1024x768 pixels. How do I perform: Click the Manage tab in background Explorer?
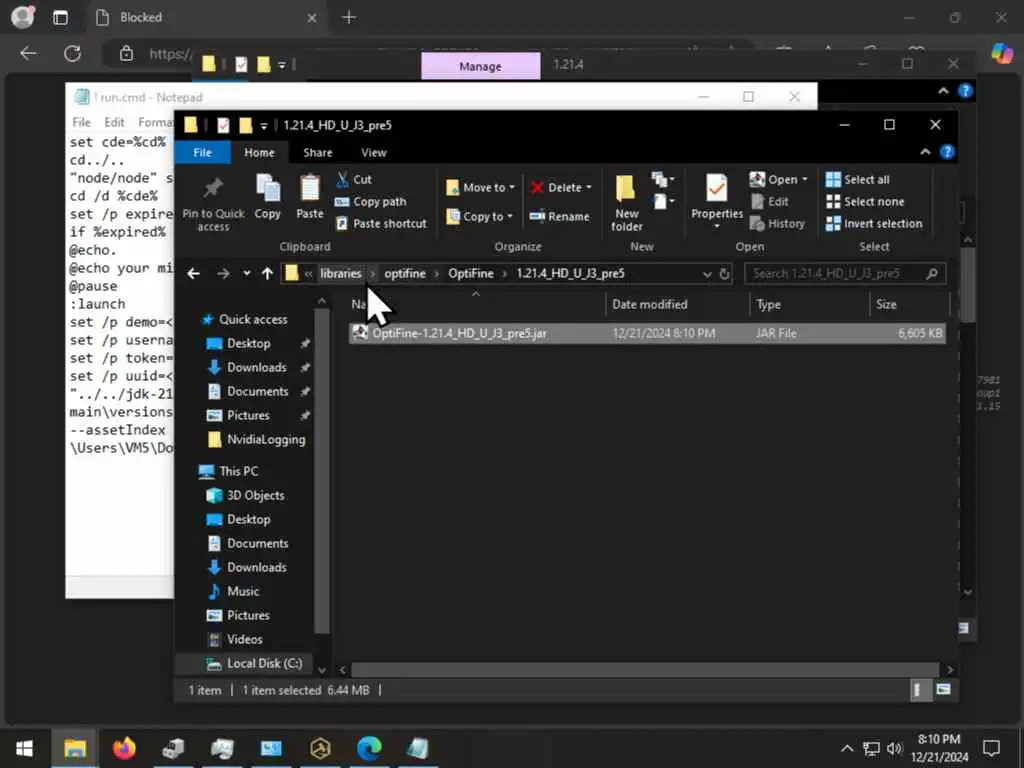click(x=480, y=66)
